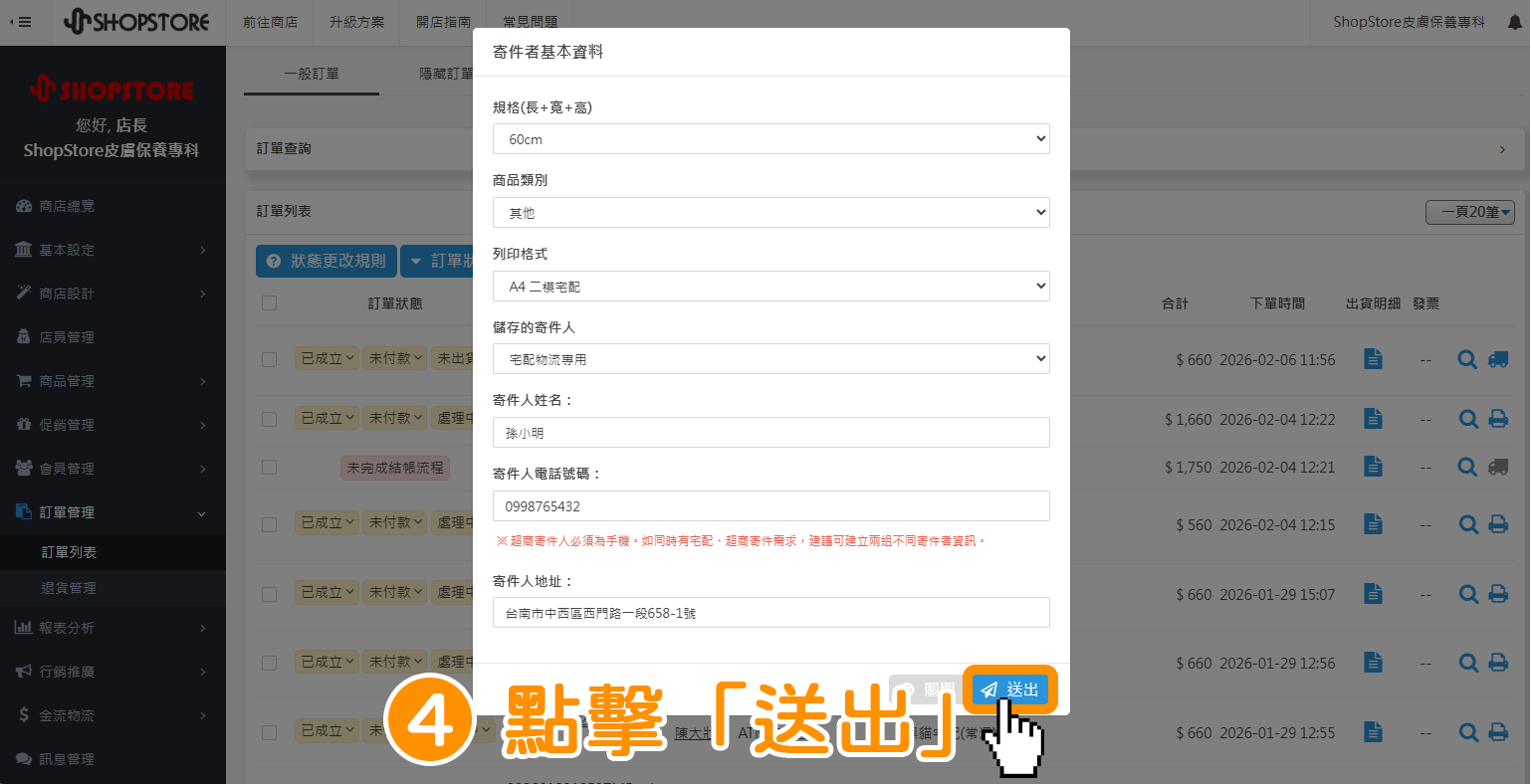Click the truck icon on the $660 top order
1531x784 pixels.
coord(1497,359)
